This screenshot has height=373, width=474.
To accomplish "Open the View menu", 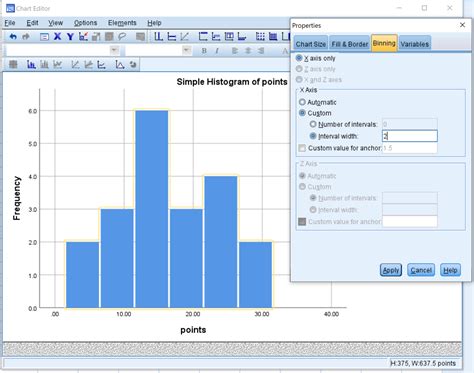I will 55,23.
